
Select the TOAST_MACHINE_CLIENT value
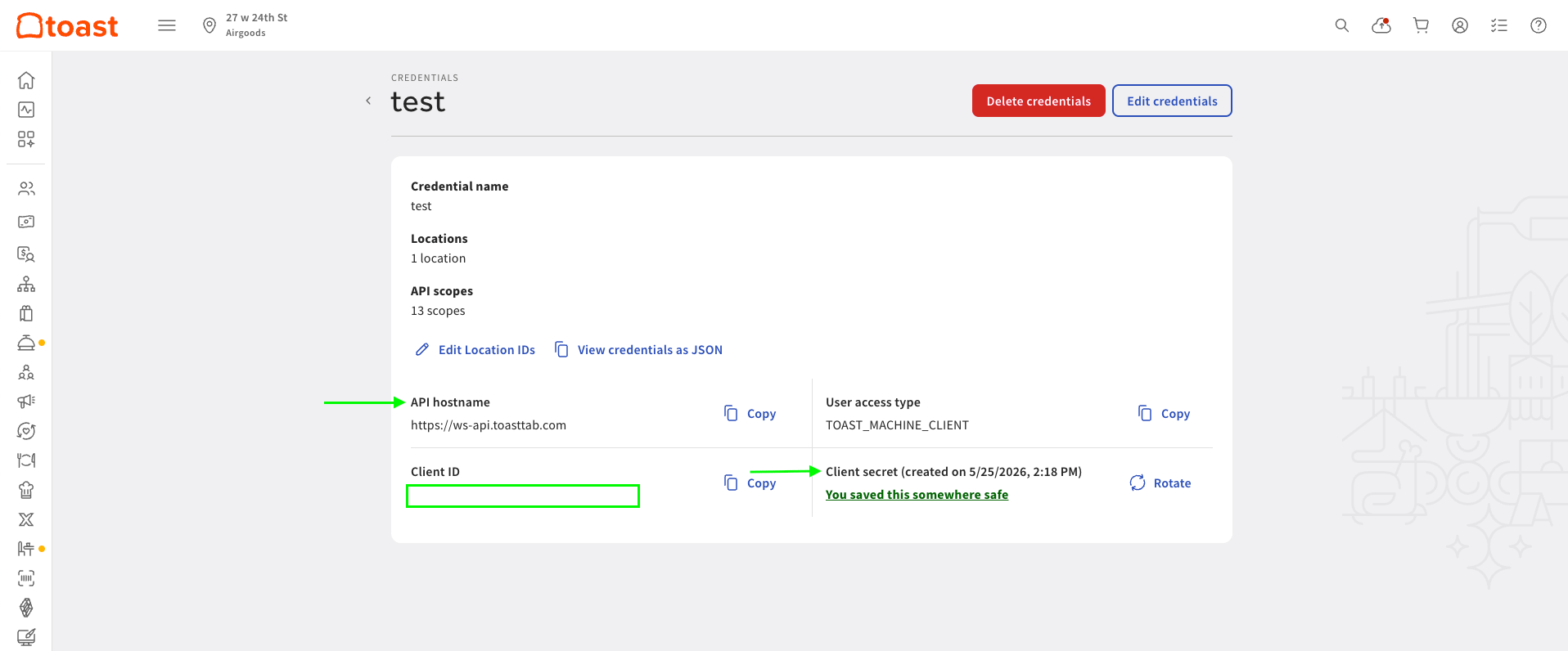(x=897, y=425)
